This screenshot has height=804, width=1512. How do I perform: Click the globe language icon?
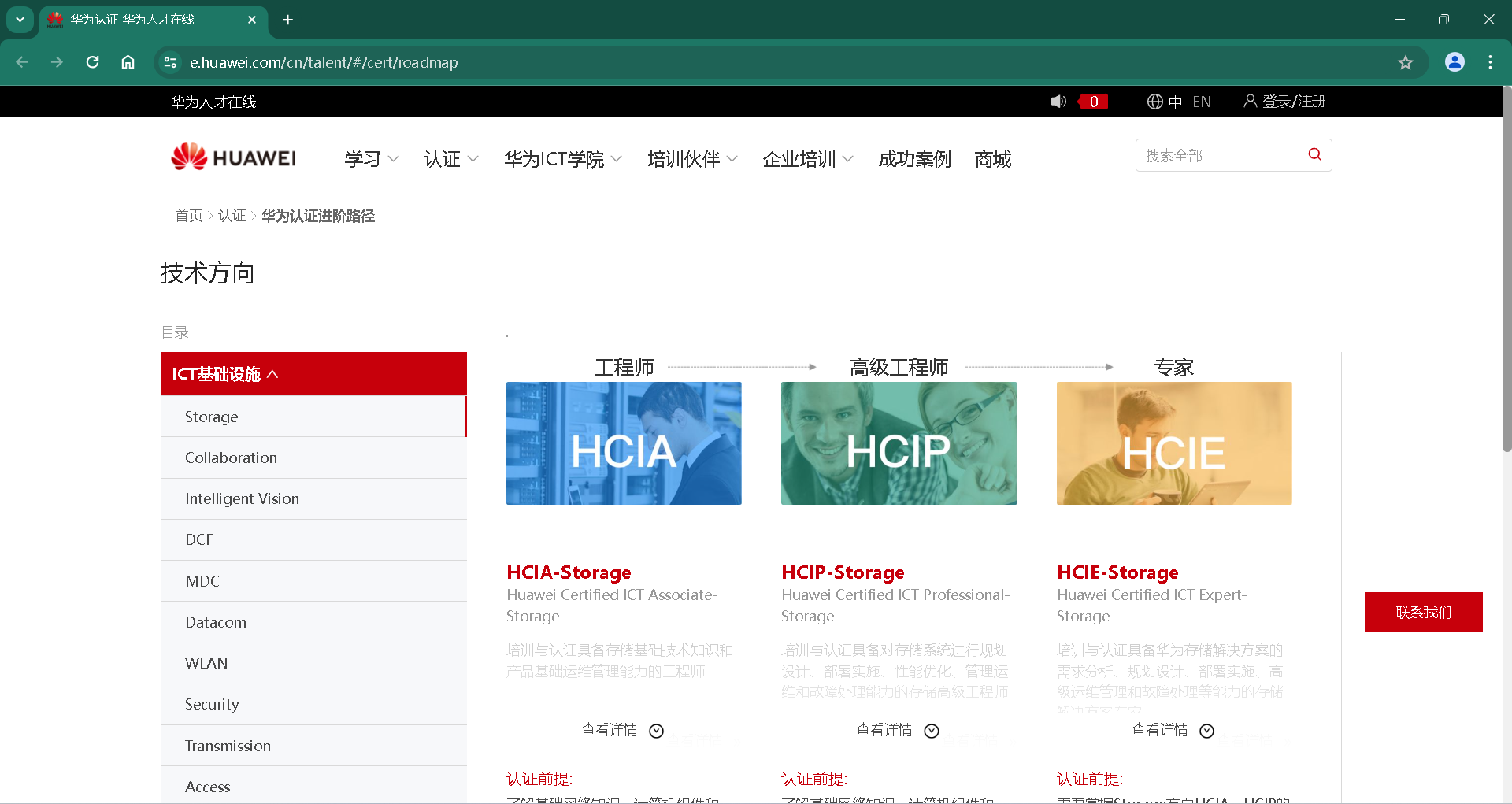coord(1154,102)
